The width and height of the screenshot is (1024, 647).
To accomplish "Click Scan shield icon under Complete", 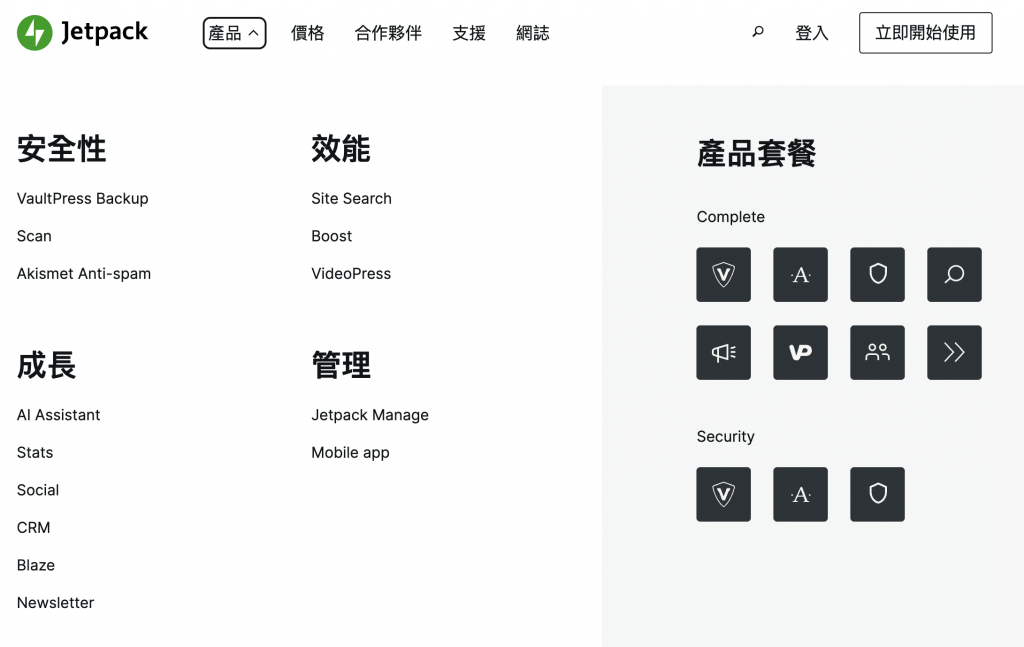I will [877, 274].
